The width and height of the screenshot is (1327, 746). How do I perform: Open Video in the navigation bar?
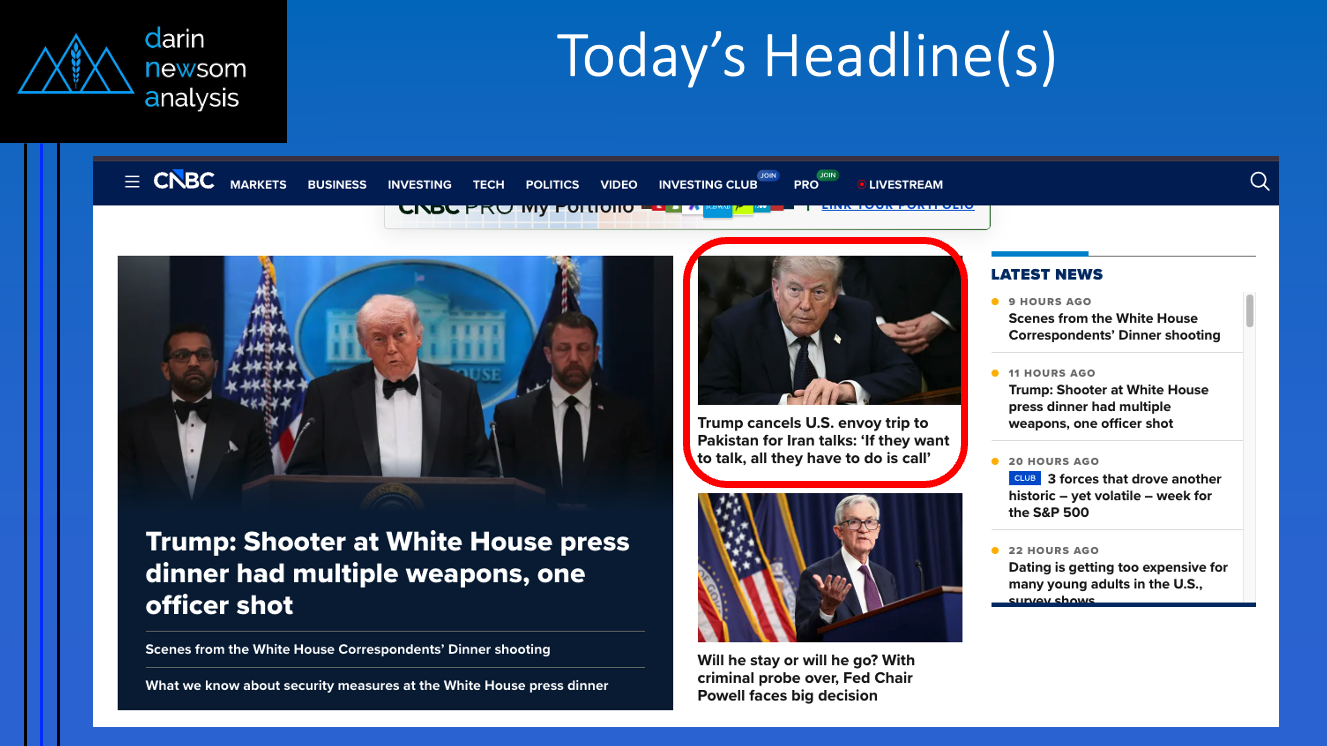pyautogui.click(x=618, y=185)
